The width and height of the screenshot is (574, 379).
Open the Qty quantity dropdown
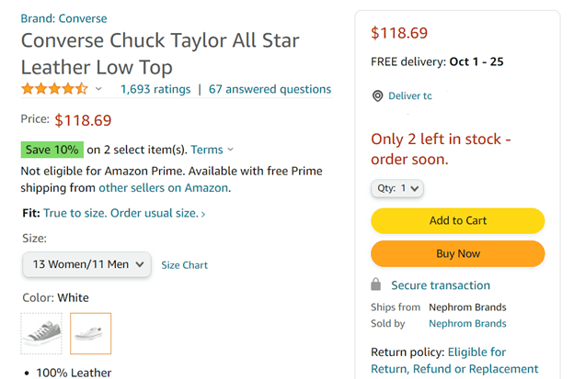(x=397, y=188)
